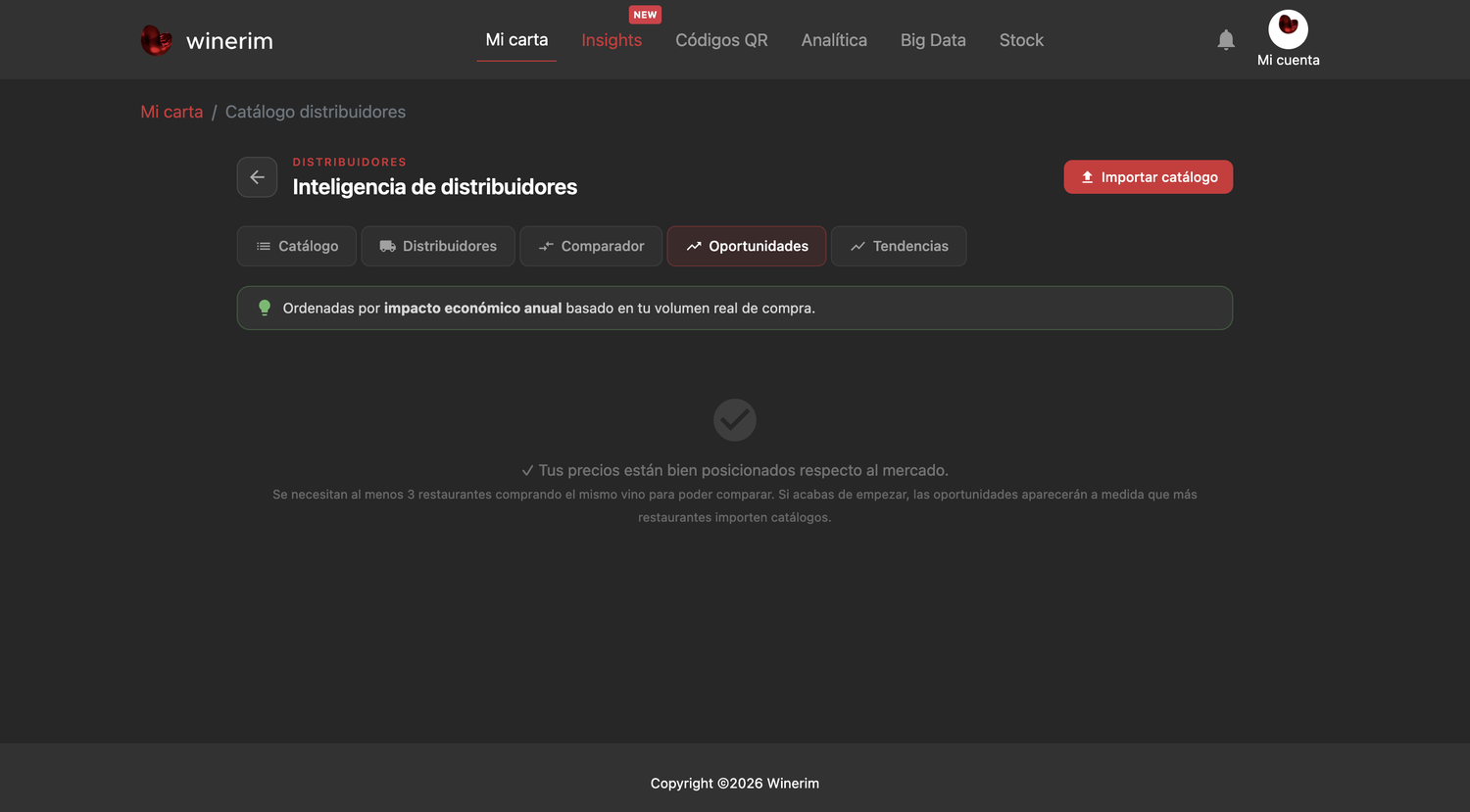Select the Oportunidades tab

pyautogui.click(x=747, y=246)
